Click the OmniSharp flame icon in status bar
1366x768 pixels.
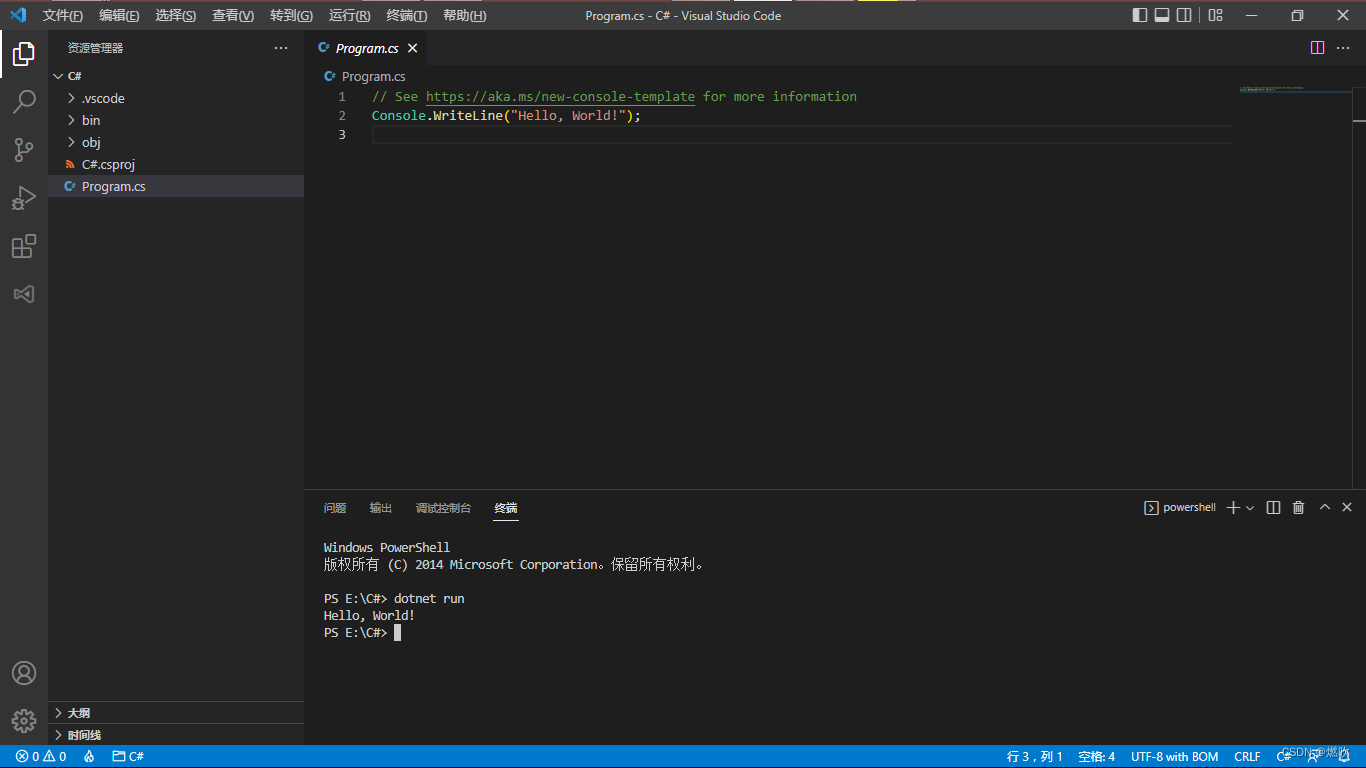click(89, 757)
